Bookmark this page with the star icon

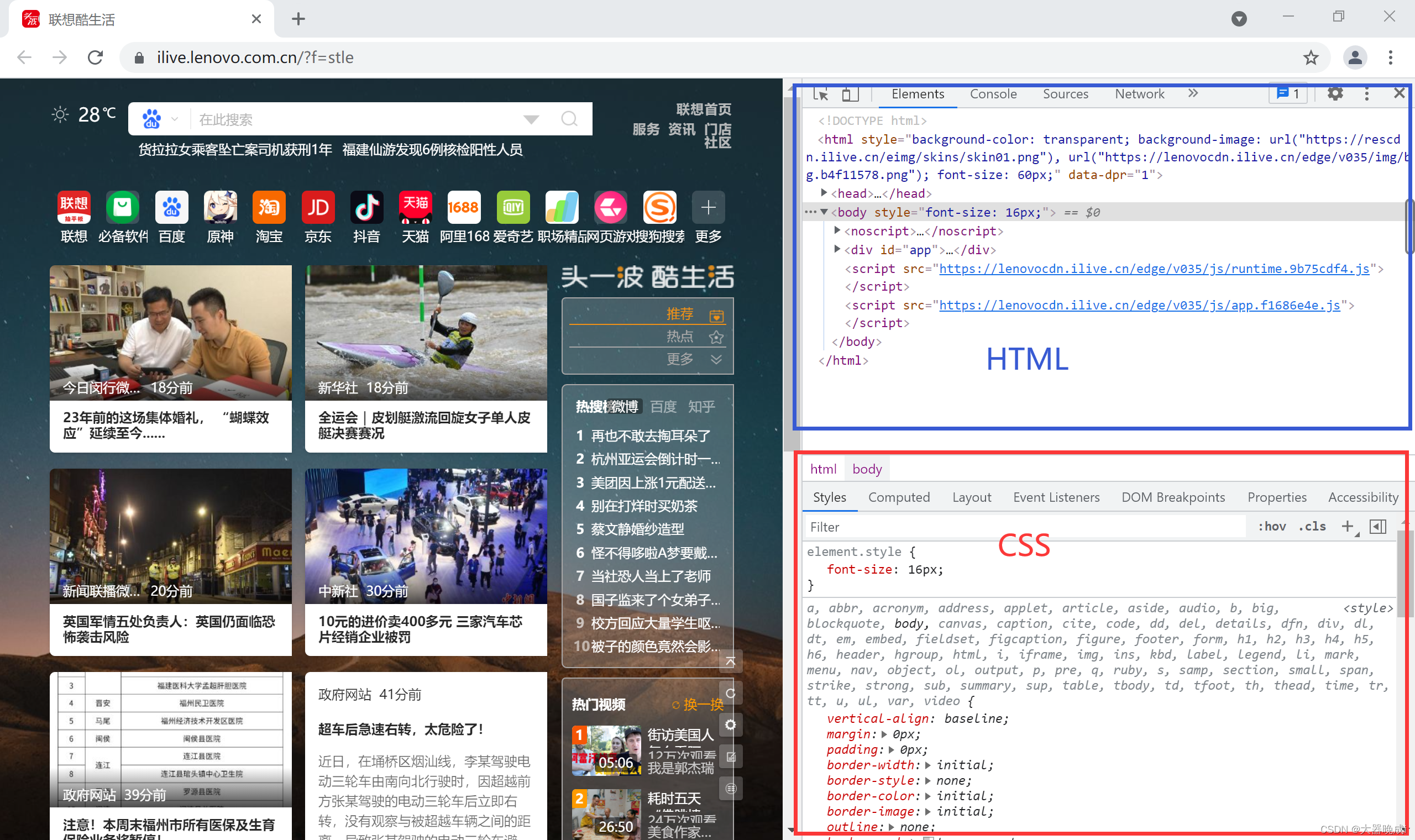[x=1311, y=57]
